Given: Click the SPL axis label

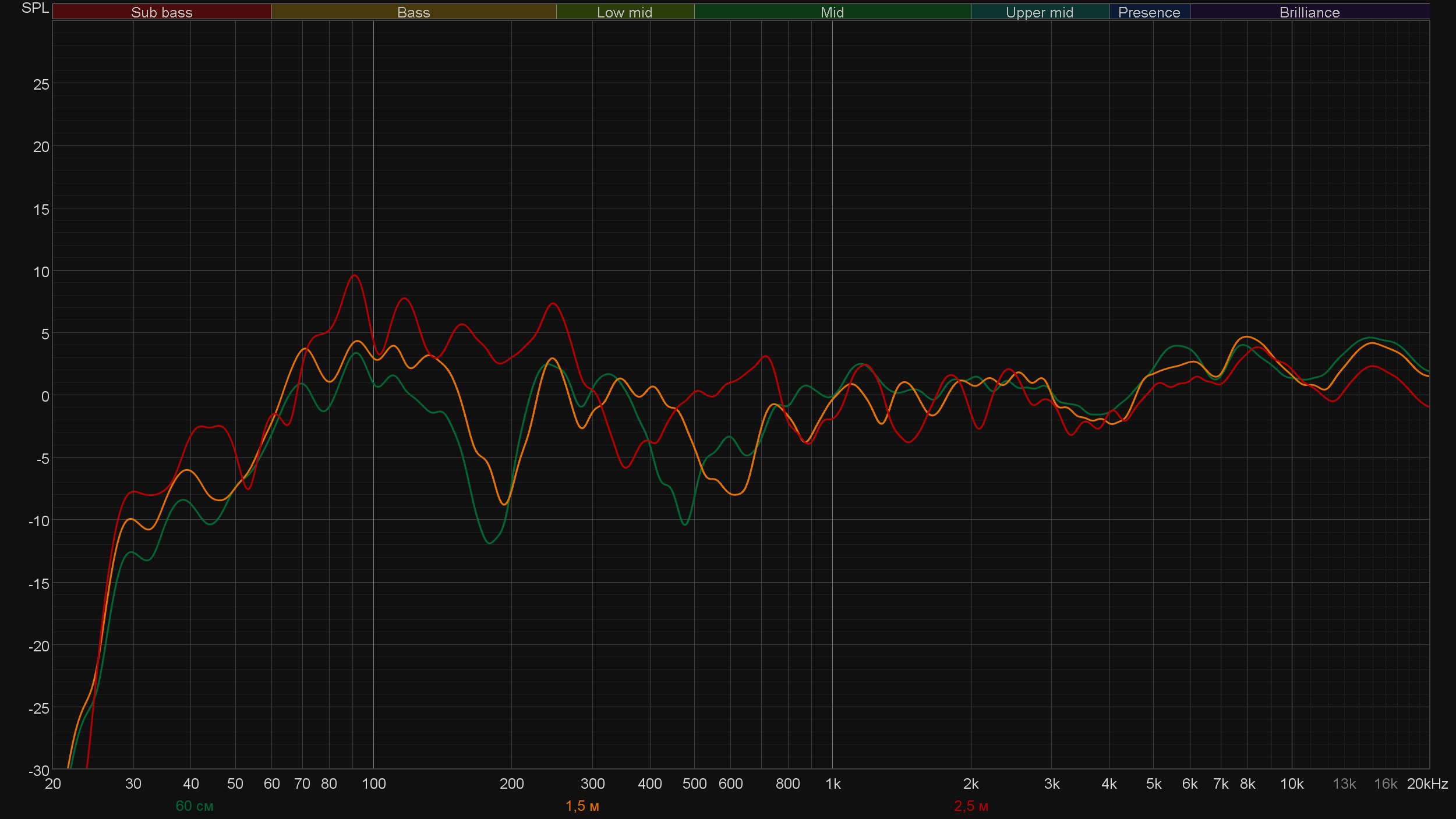Looking at the screenshot, I should [35, 8].
